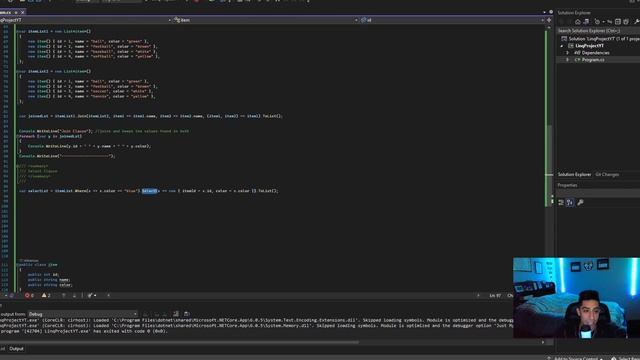Screen dimensions: 640x360
Task: Open the Show output from Debug dropdown
Action: [x=82, y=314]
